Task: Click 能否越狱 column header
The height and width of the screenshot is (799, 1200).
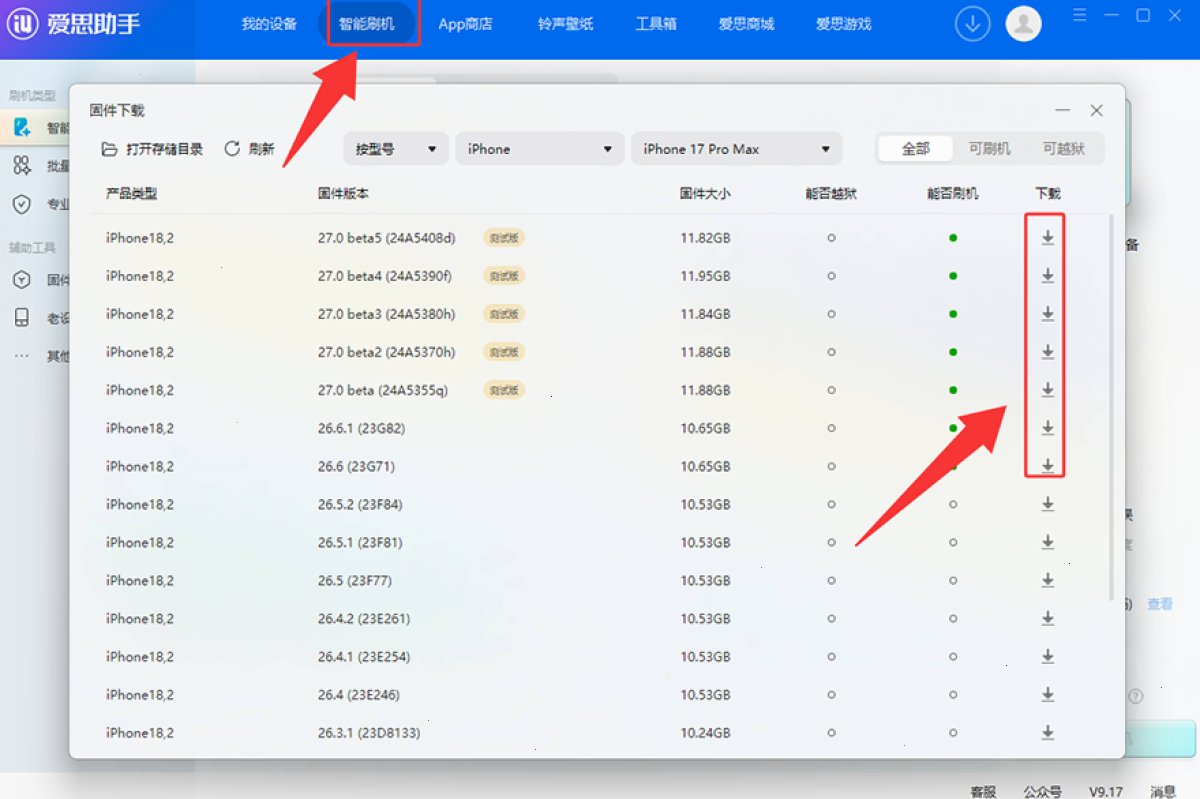Action: click(x=831, y=193)
